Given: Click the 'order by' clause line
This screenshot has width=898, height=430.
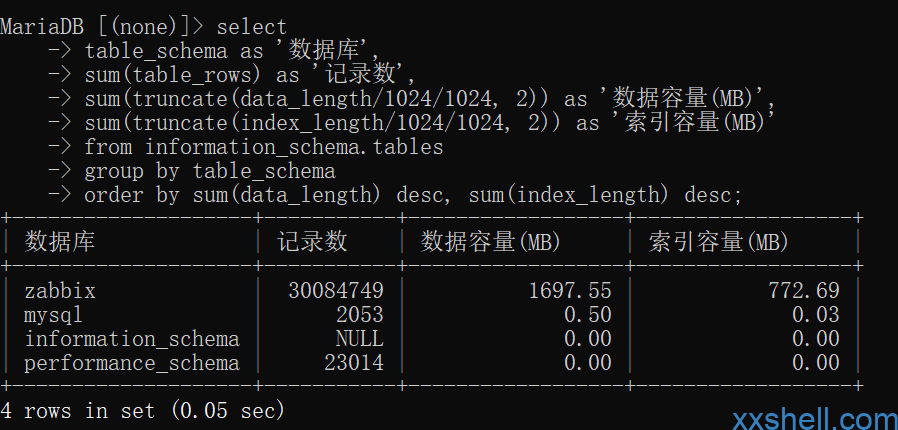Looking at the screenshot, I should click(413, 195).
